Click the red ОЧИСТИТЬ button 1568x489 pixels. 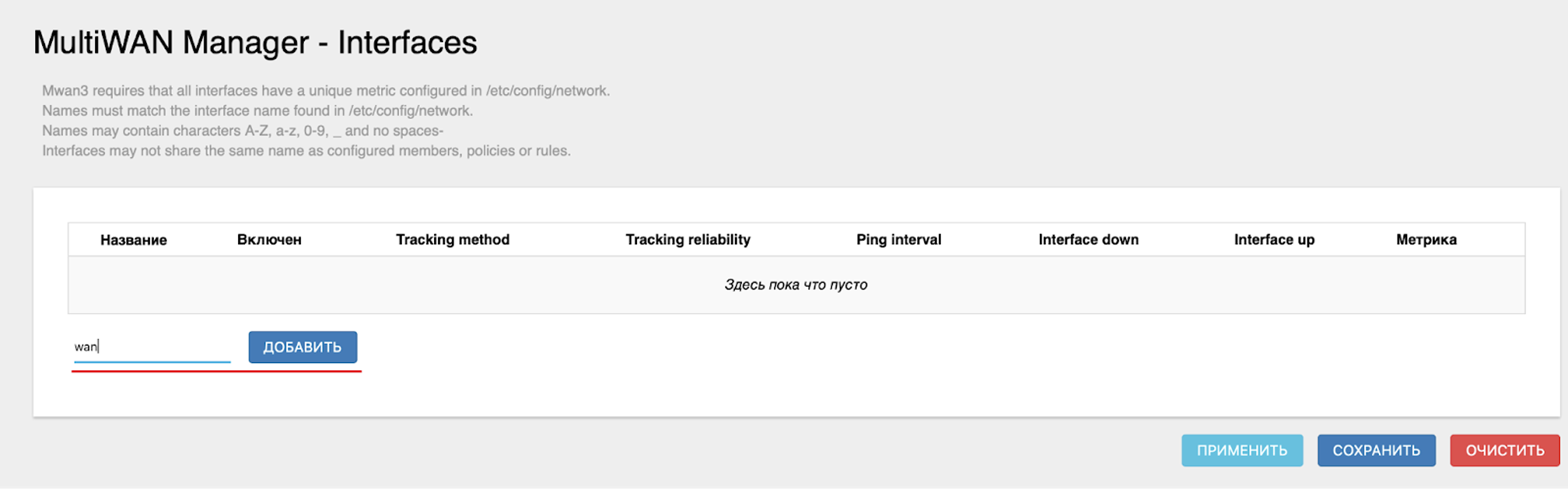coord(1504,451)
